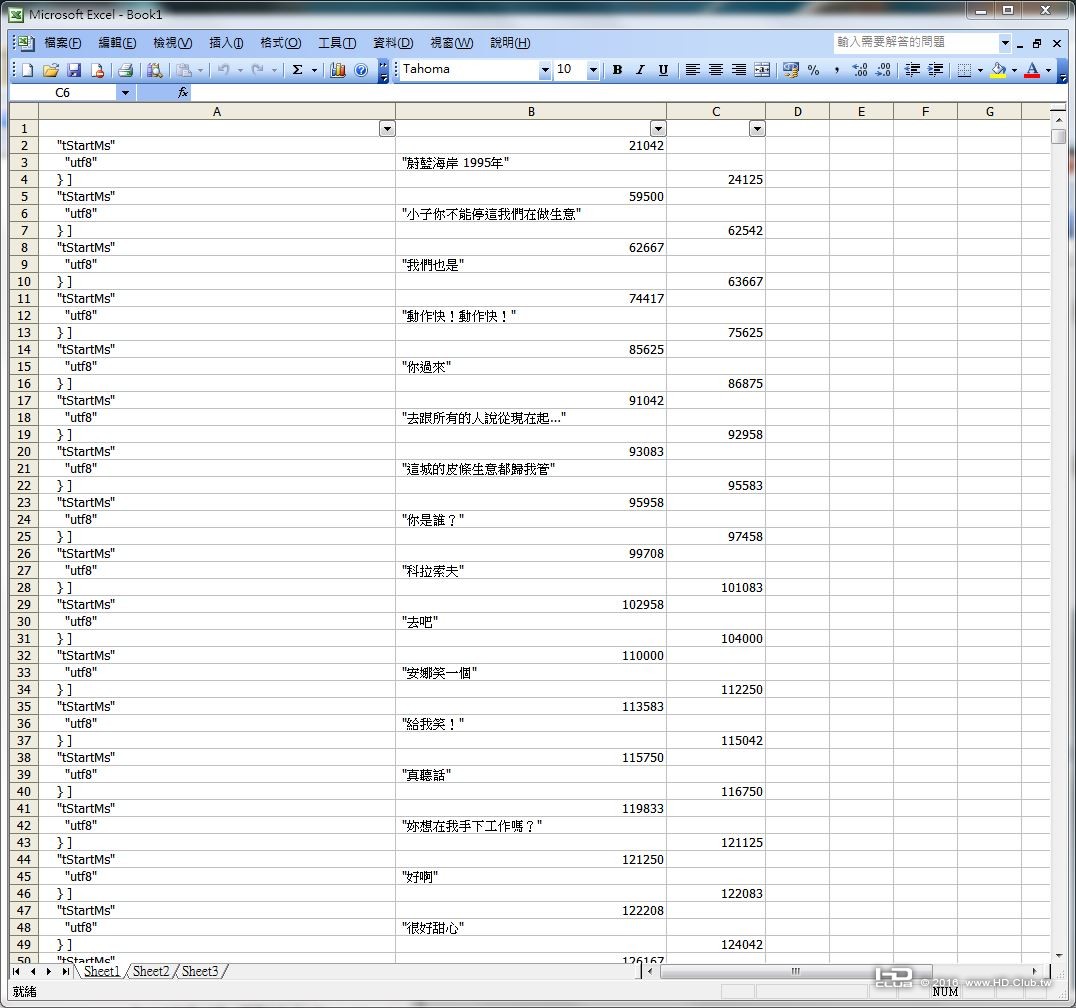Center-align cell text

[x=716, y=70]
